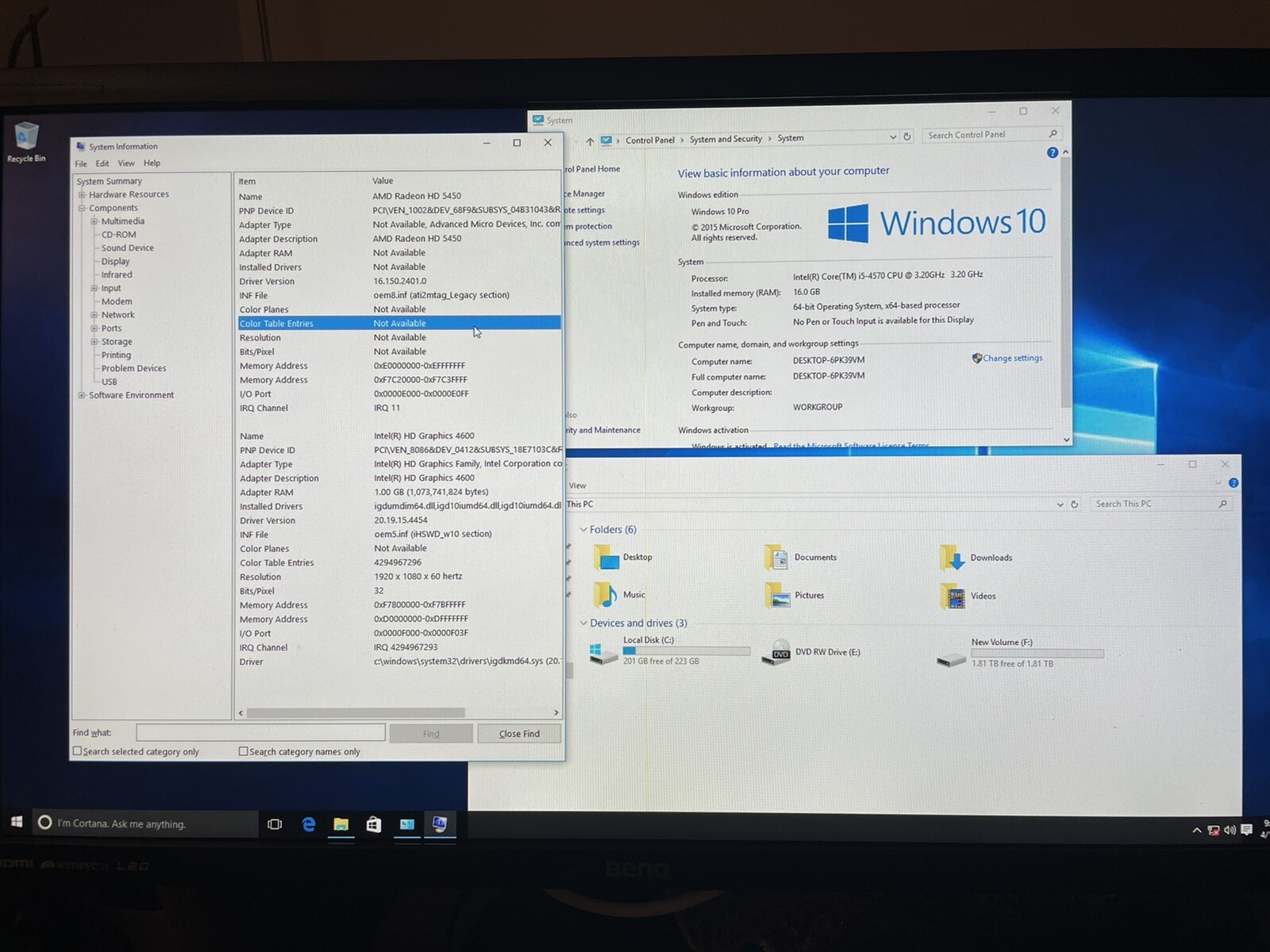Click the up arrow in System window
This screenshot has height=952, width=1270.
click(x=590, y=141)
